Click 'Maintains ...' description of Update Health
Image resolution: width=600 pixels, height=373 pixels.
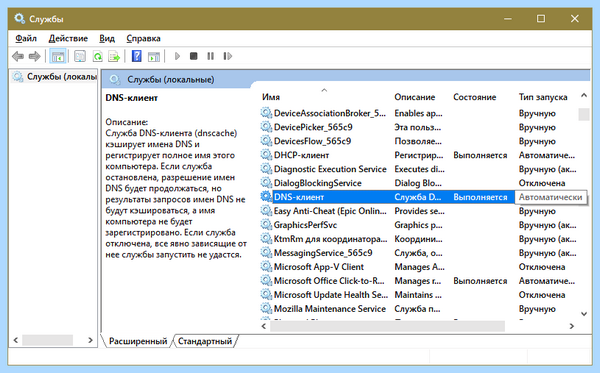coord(418,295)
